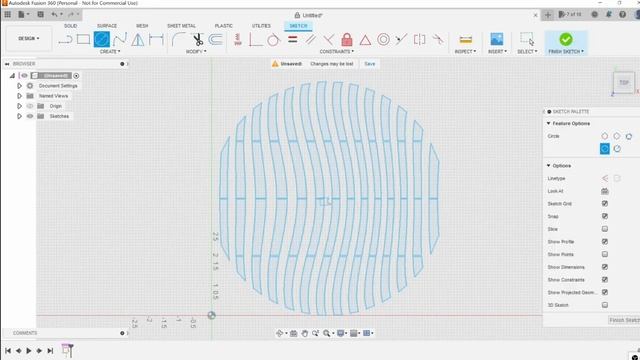Select the Mirror tool in Create group
640x360 pixels.
pyautogui.click(x=138, y=40)
